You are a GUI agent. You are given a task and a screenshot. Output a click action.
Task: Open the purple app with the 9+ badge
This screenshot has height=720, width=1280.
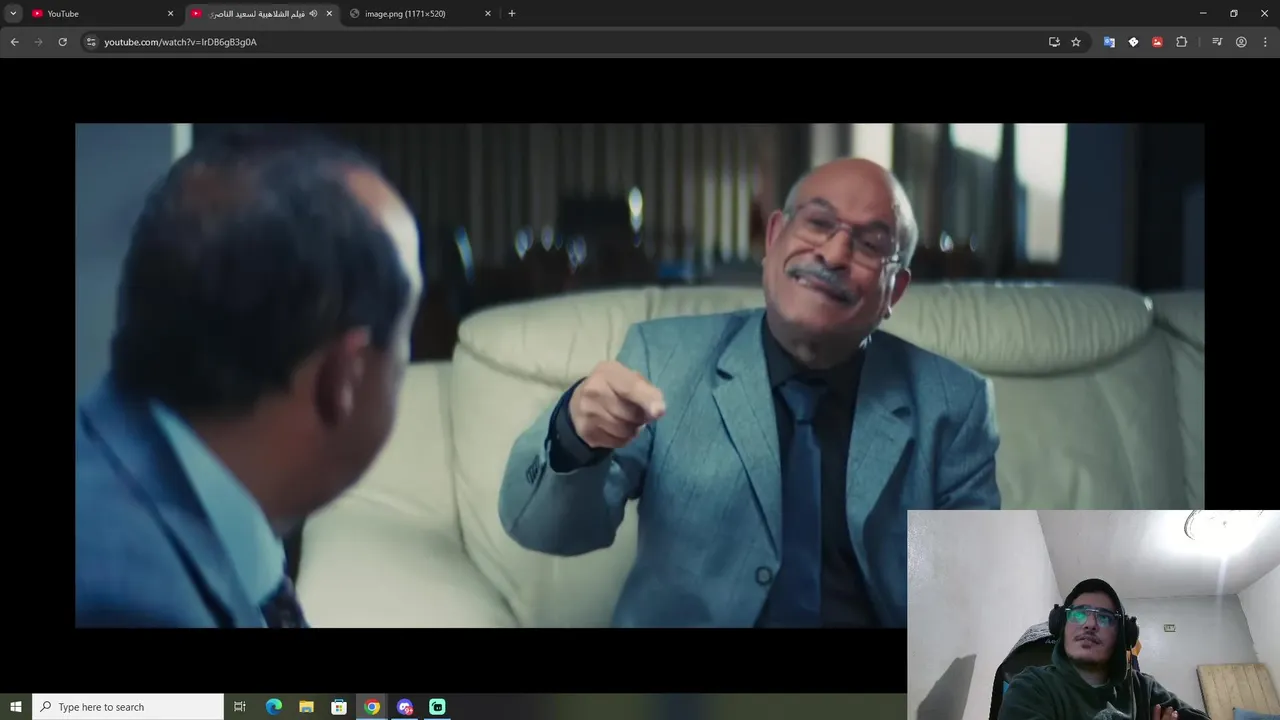(405, 707)
